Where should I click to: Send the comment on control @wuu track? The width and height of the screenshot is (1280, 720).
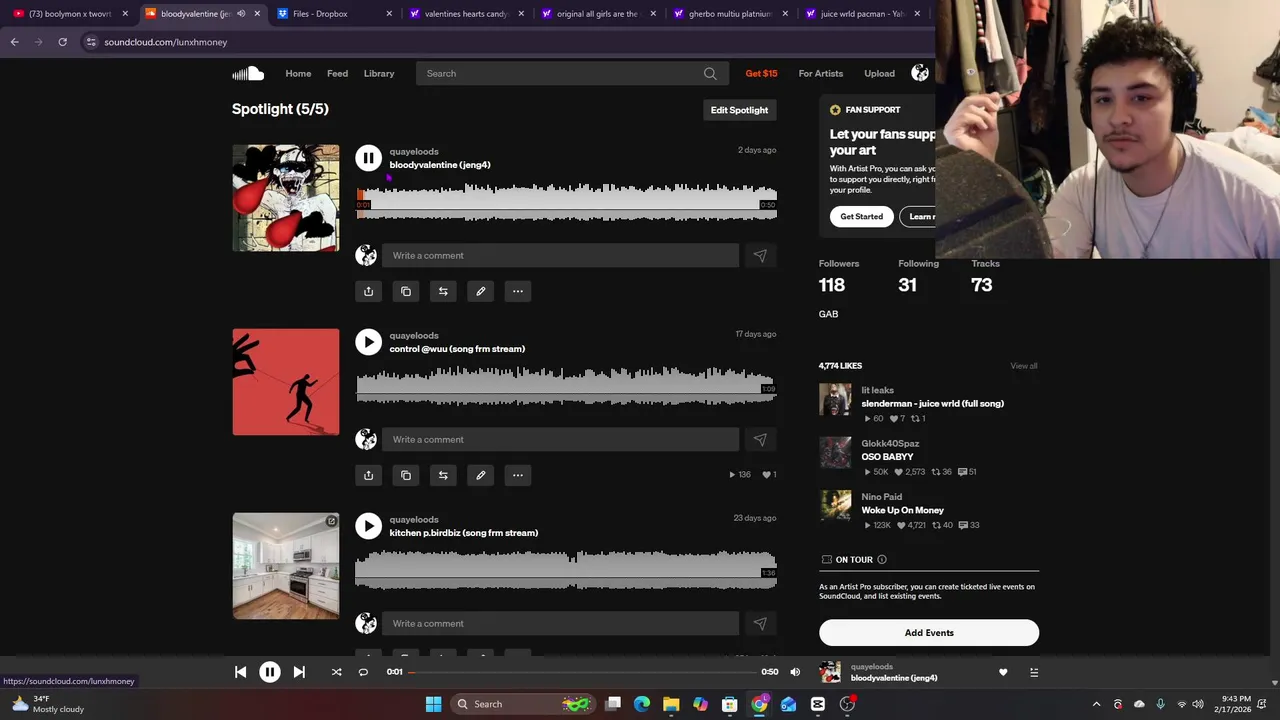point(760,439)
